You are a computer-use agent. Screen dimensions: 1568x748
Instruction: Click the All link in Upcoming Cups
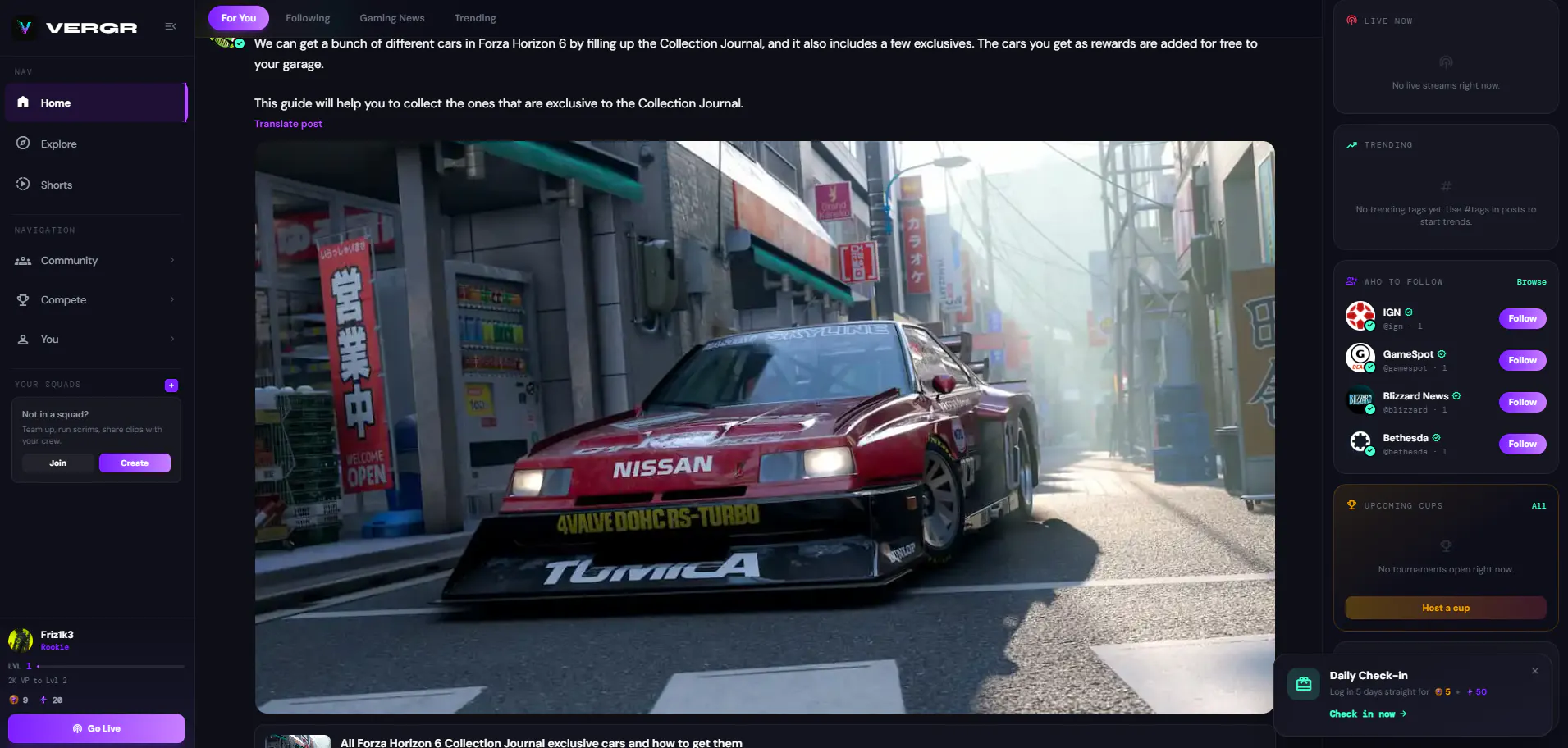[1538, 506]
